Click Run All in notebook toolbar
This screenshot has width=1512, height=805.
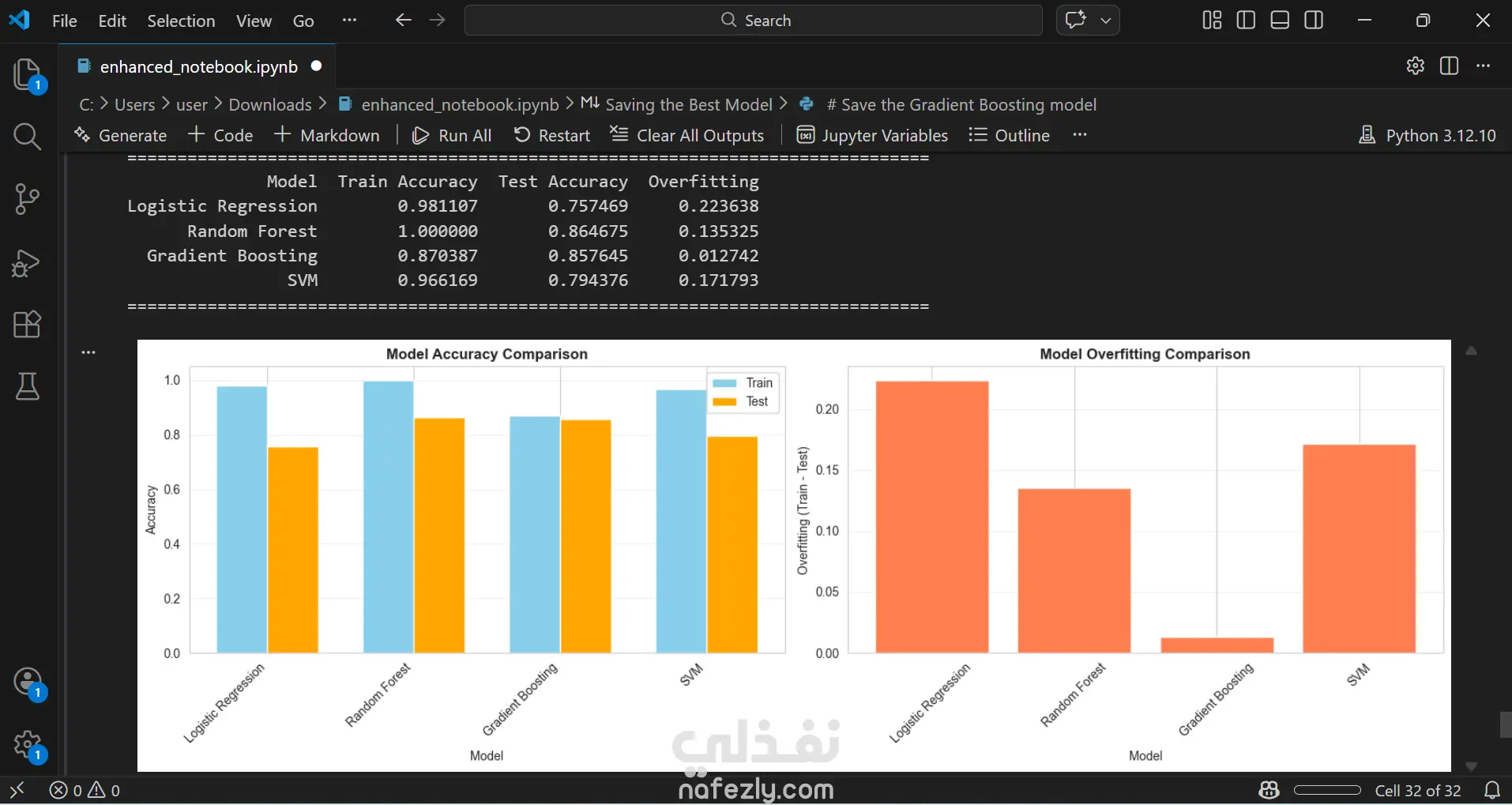coord(452,135)
